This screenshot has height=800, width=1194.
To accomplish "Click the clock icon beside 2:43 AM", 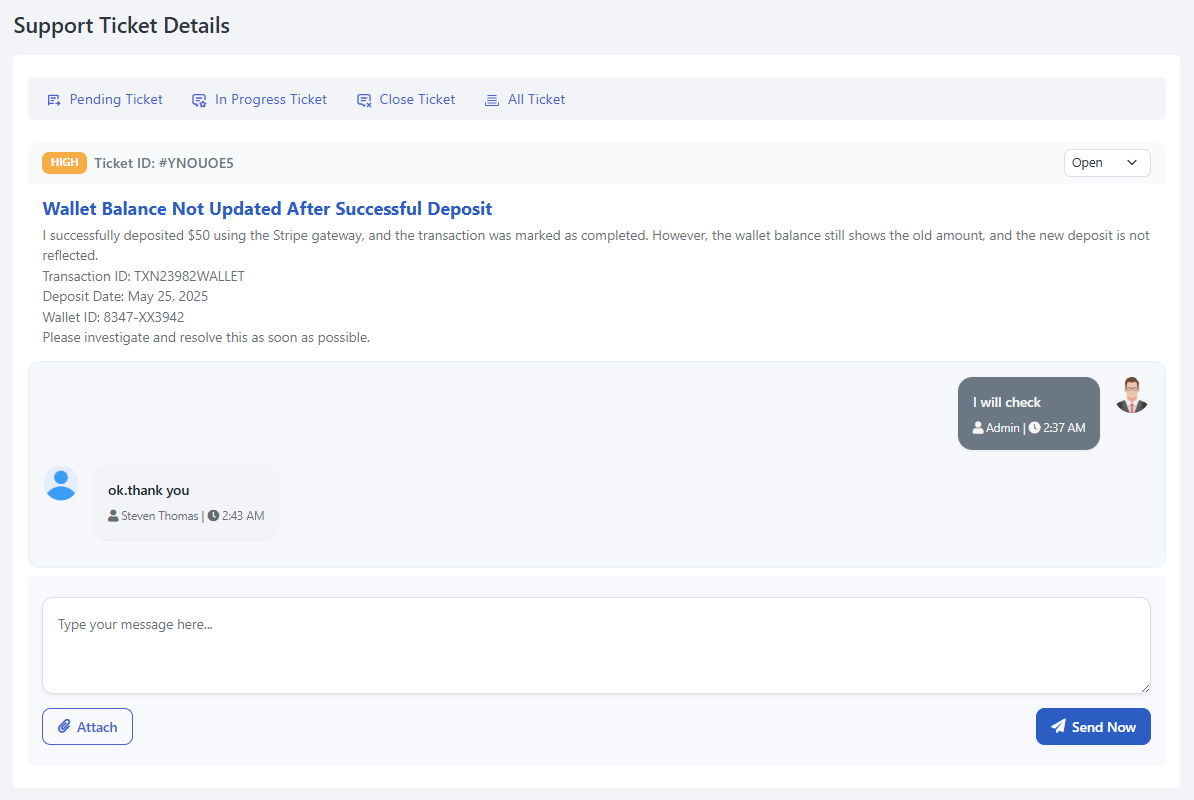I will [x=213, y=516].
